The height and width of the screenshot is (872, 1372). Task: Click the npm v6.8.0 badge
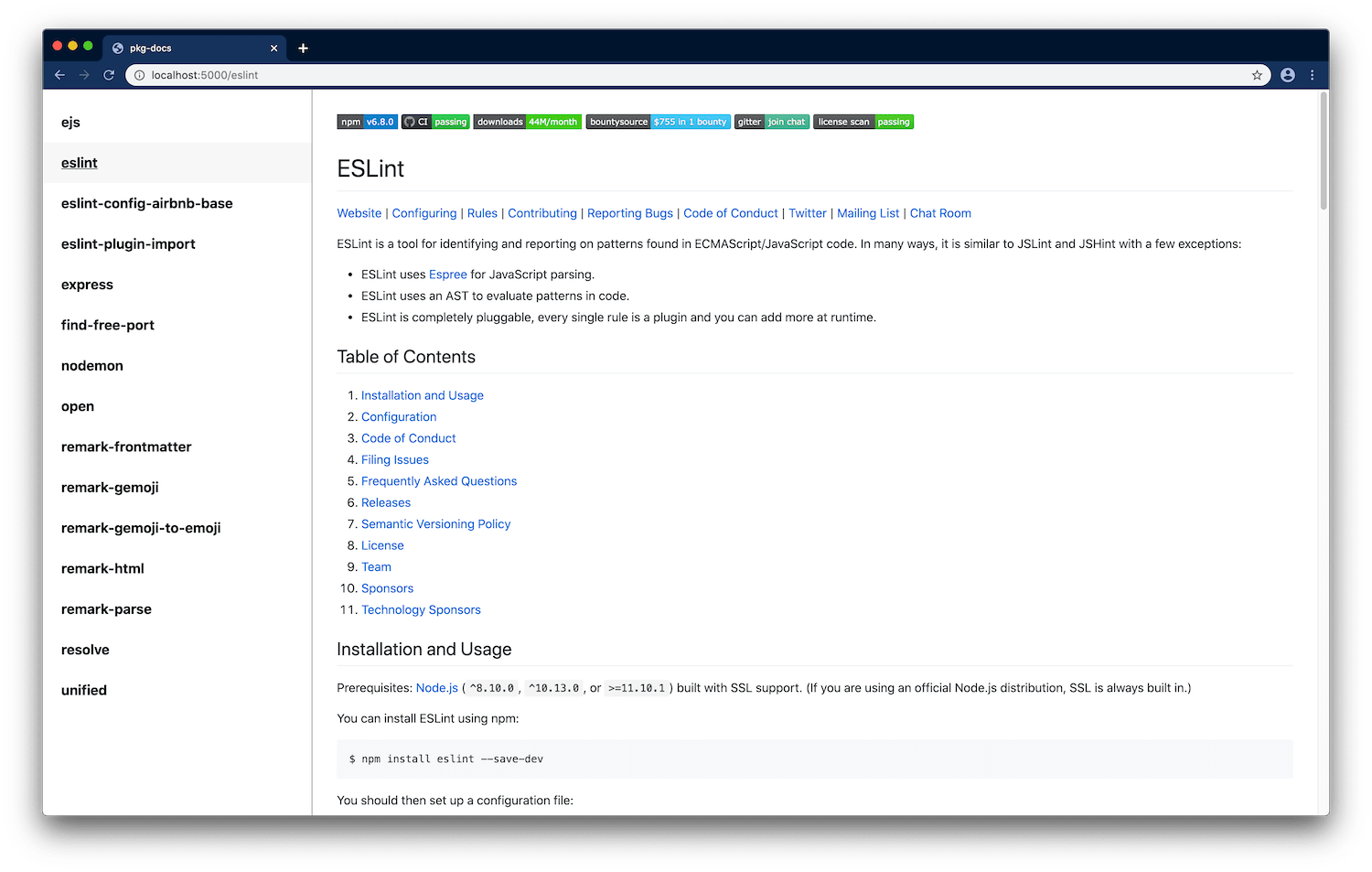tap(368, 122)
